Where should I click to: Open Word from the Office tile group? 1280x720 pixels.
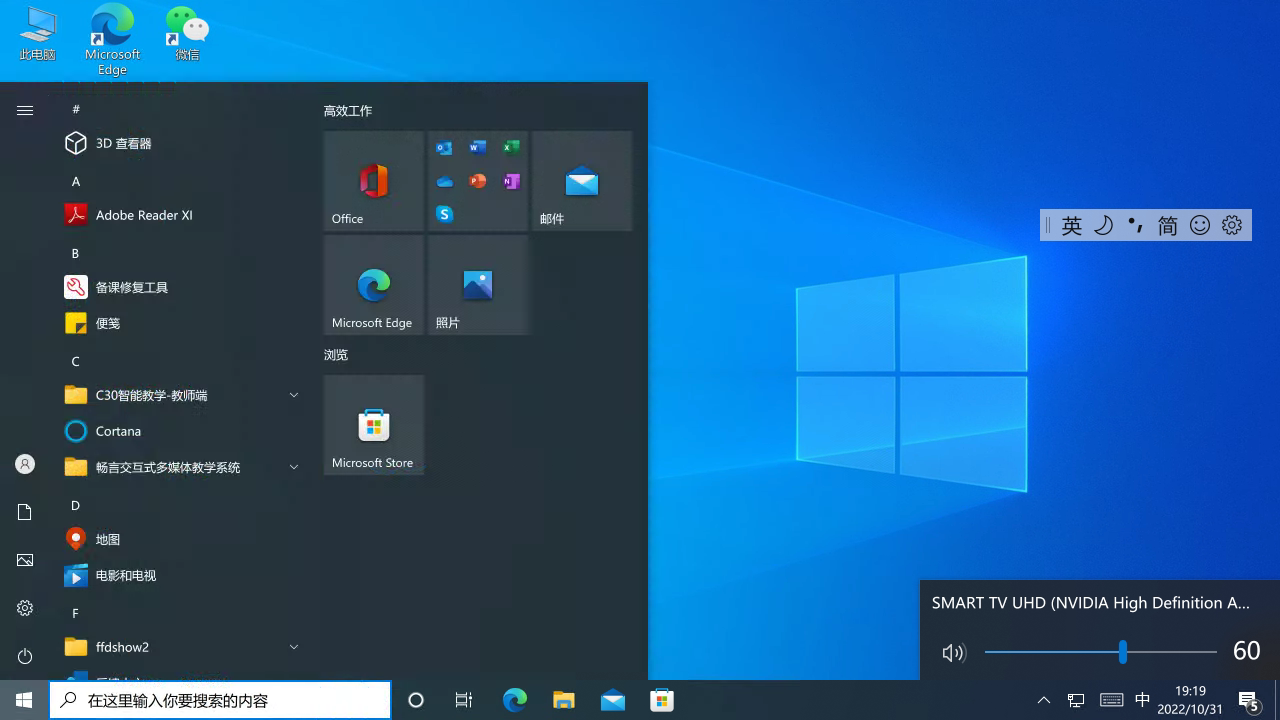[x=478, y=148]
